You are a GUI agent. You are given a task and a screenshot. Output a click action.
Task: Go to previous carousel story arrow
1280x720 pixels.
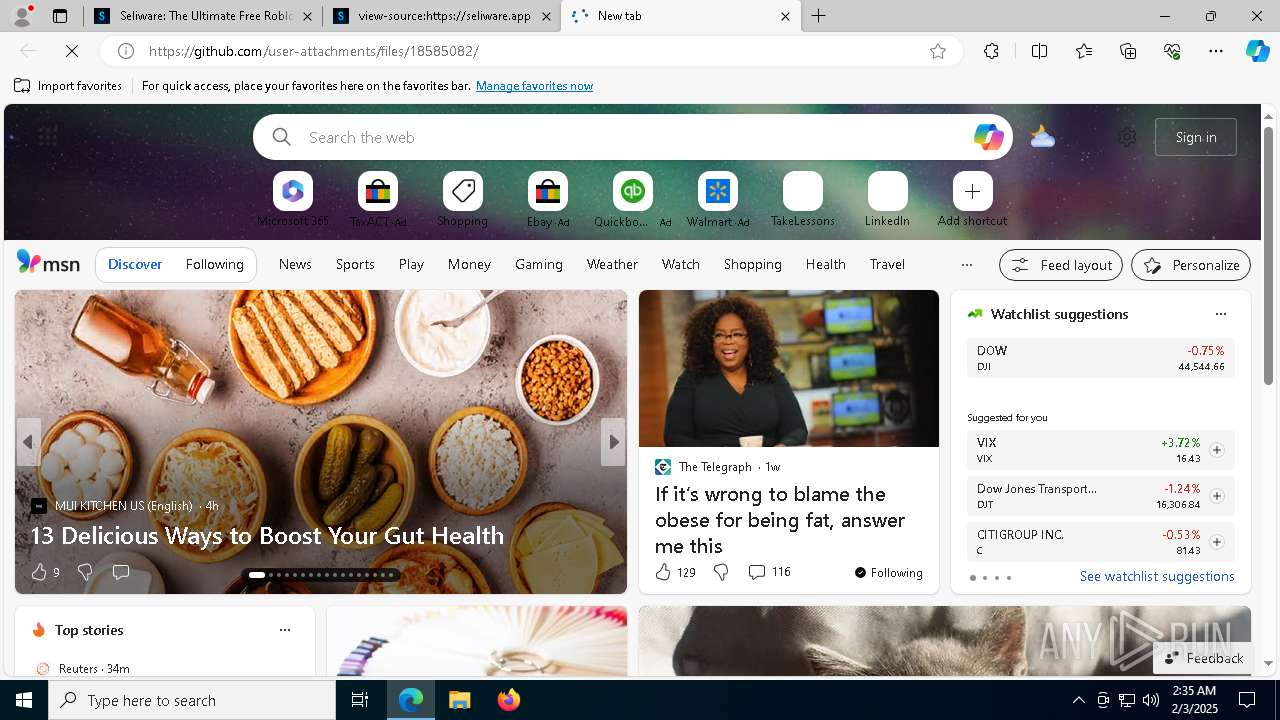28,442
